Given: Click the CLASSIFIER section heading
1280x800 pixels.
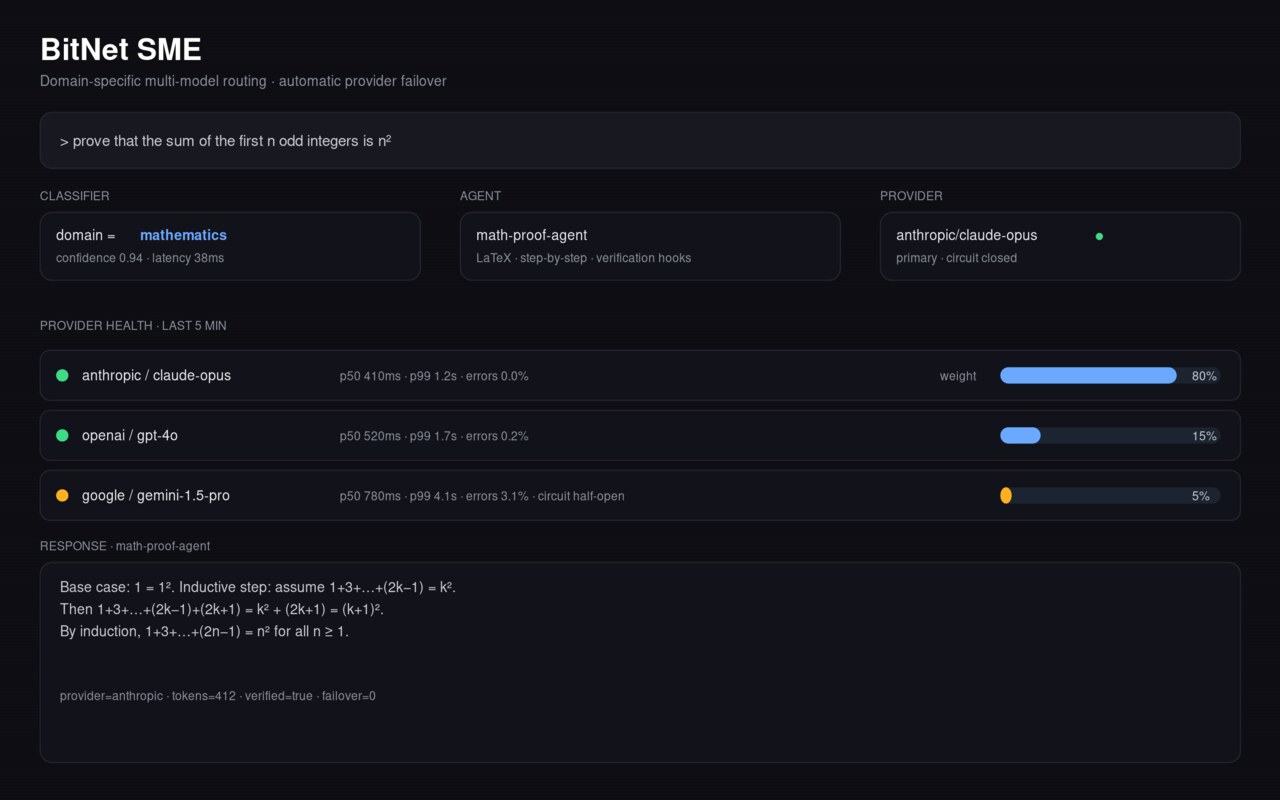Looking at the screenshot, I should (x=74, y=196).
